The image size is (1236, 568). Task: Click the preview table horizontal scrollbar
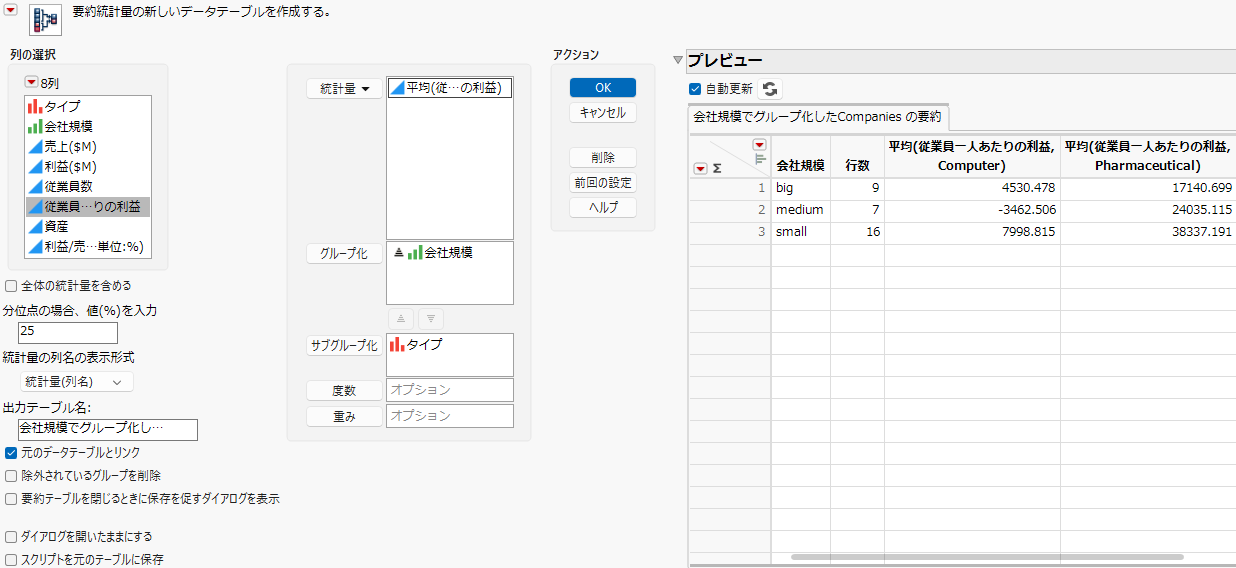[987, 556]
